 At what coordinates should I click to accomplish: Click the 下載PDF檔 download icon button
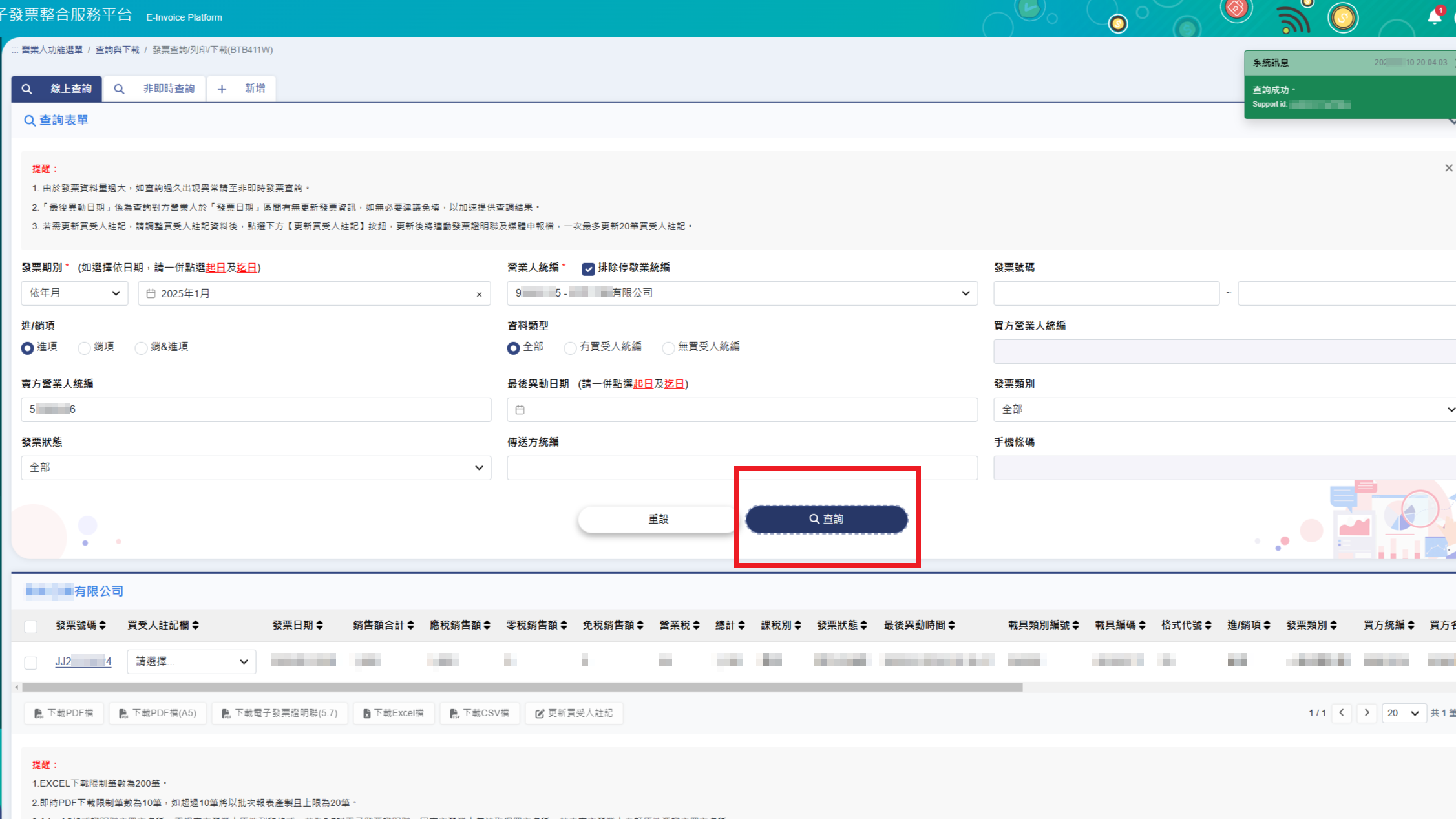pyautogui.click(x=64, y=713)
